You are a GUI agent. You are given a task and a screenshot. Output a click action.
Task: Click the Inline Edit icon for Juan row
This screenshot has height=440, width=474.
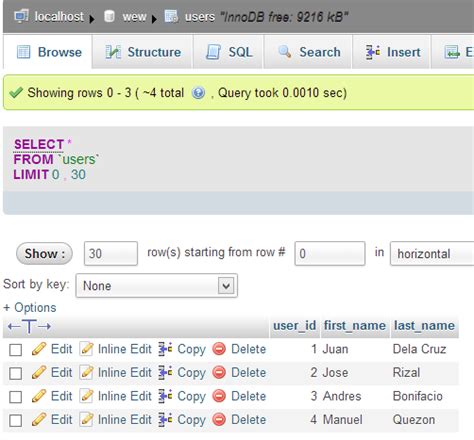pyautogui.click(x=86, y=349)
